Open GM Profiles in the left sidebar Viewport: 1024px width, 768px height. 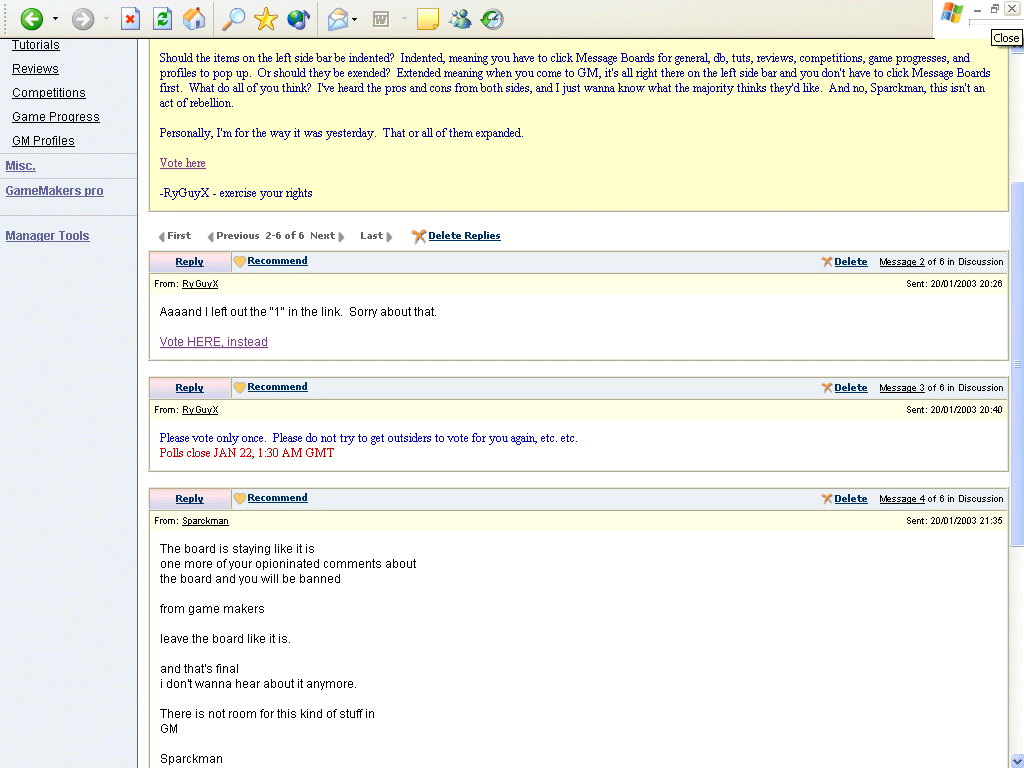[x=43, y=141]
